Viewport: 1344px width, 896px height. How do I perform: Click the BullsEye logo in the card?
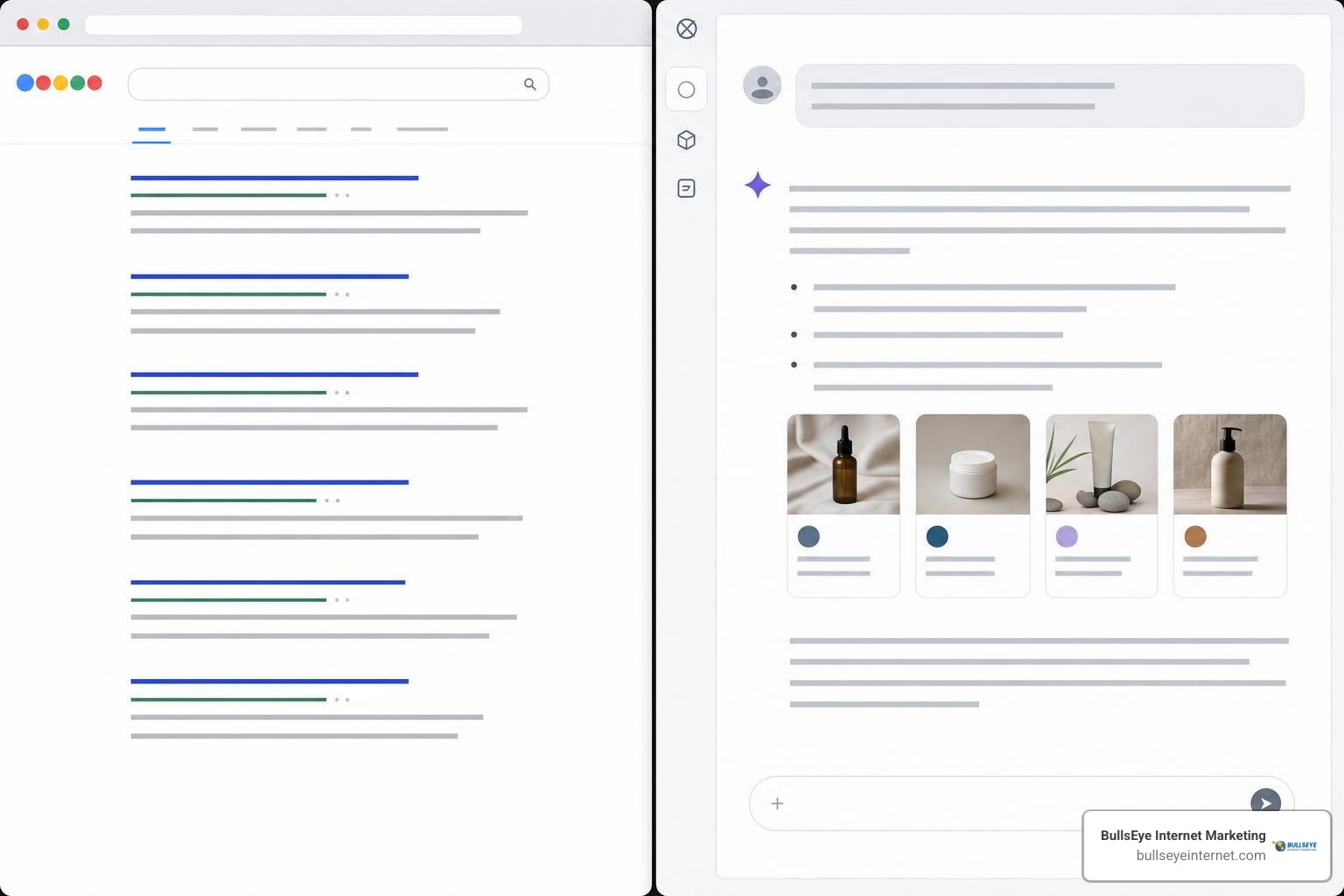pos(1296,845)
